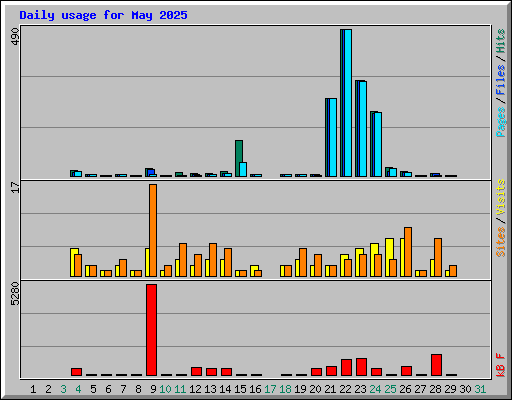The width and height of the screenshot is (512, 400).
Task: Click the Pages legend label
Action: coord(501,122)
